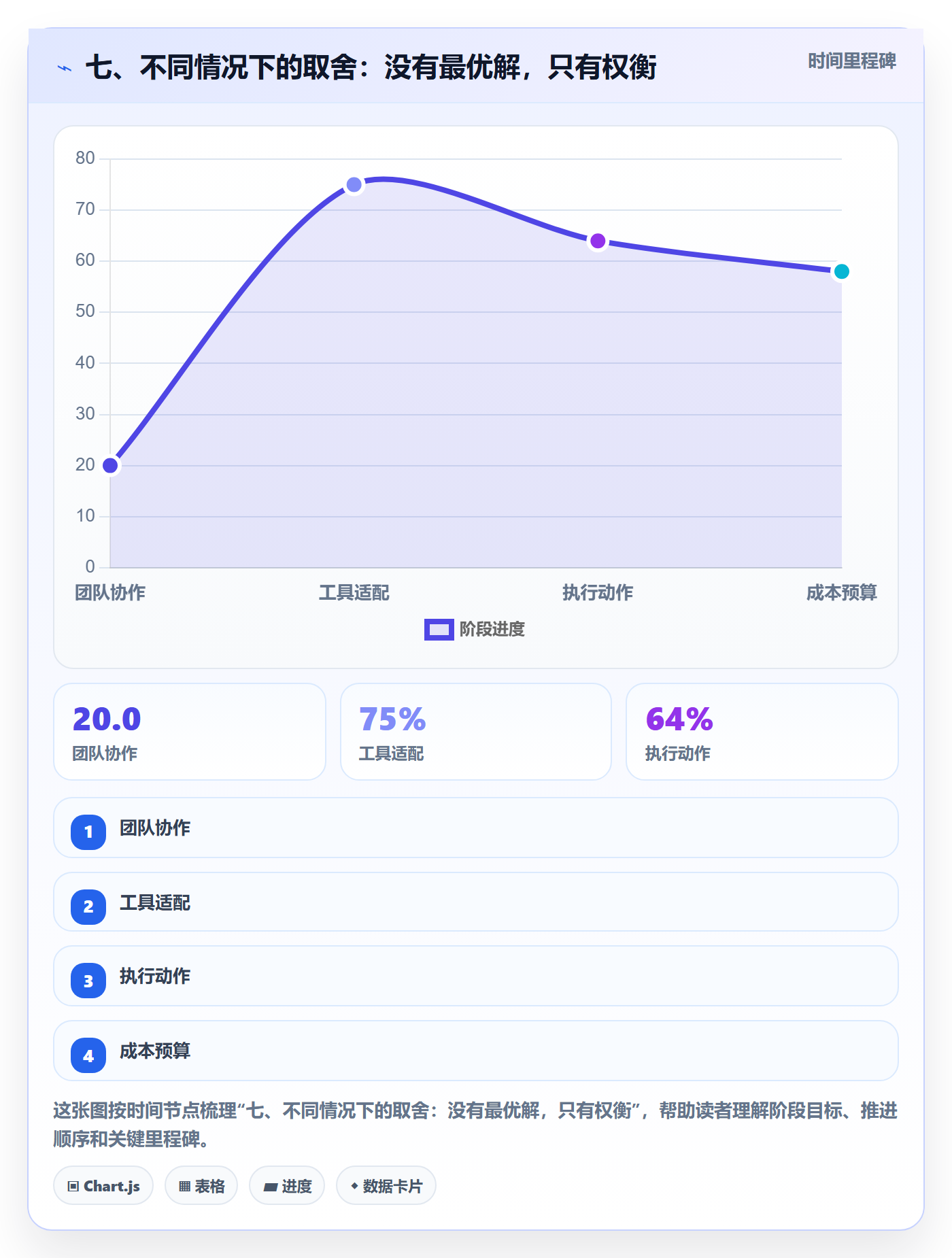Viewport: 952px width, 1258px height.
Task: Select the 执行动作 data point at 64
Action: pyautogui.click(x=598, y=241)
